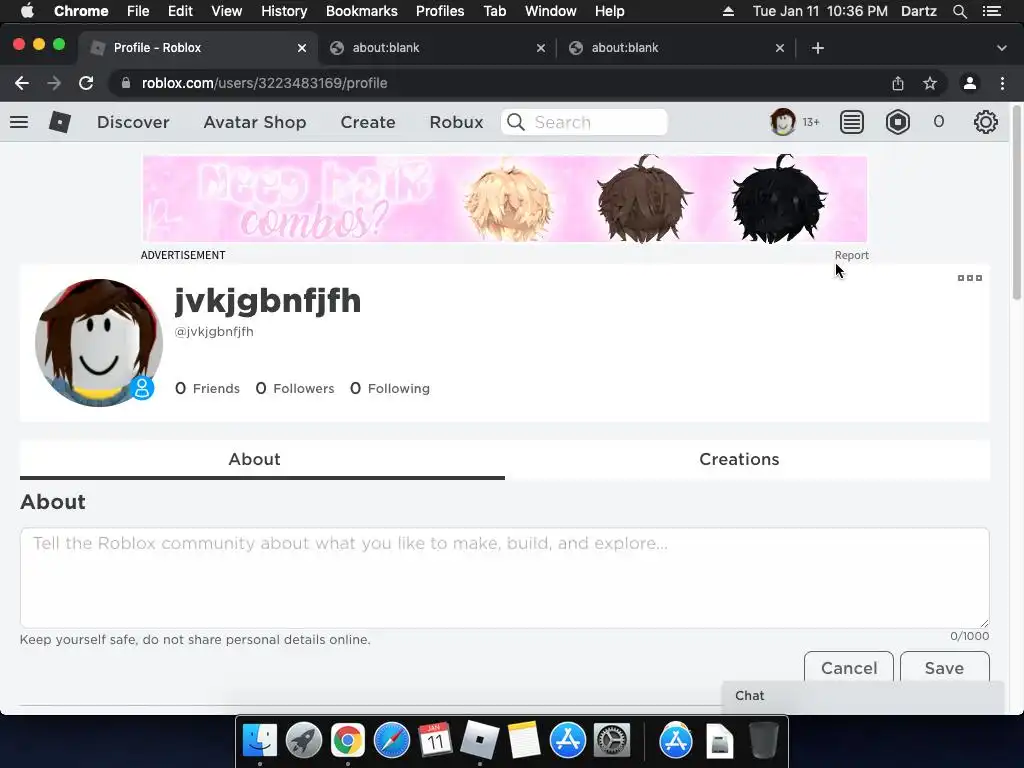This screenshot has width=1024, height=768.
Task: Close the Profile - Roblox tab
Action: [302, 48]
